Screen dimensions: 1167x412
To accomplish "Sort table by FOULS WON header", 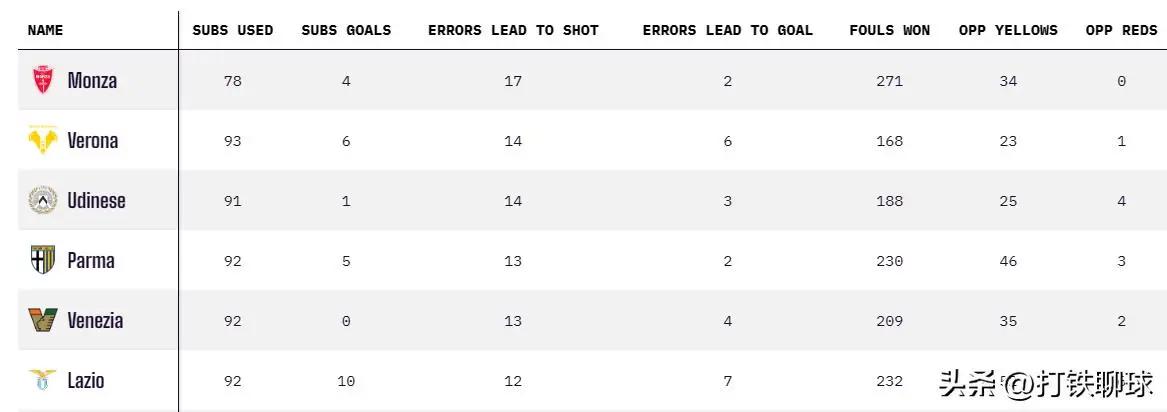I will click(x=889, y=30).
